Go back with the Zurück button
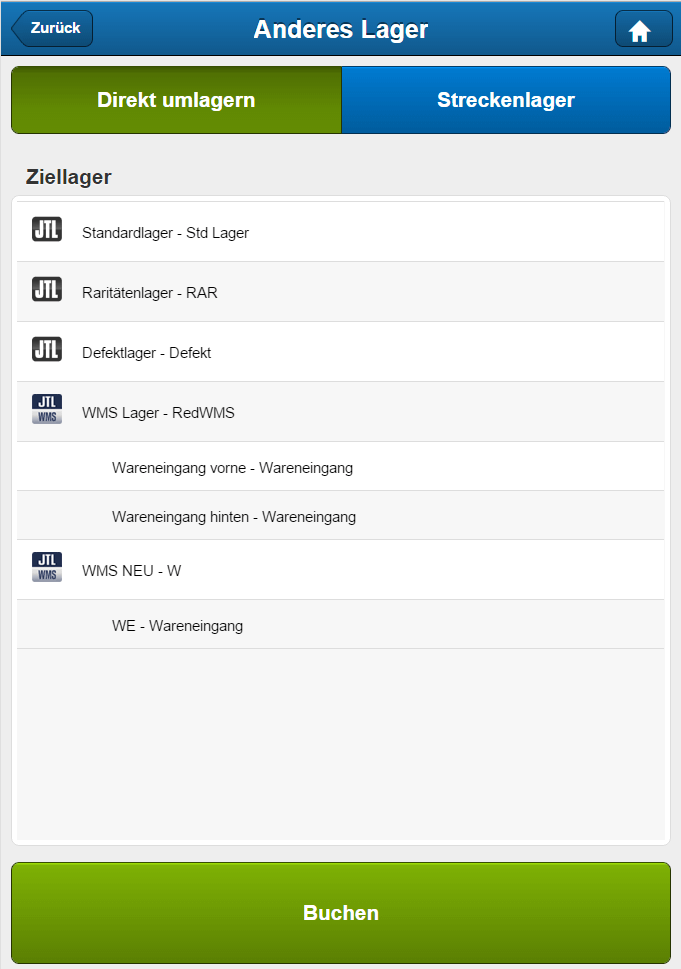The height and width of the screenshot is (969, 681). [x=53, y=29]
